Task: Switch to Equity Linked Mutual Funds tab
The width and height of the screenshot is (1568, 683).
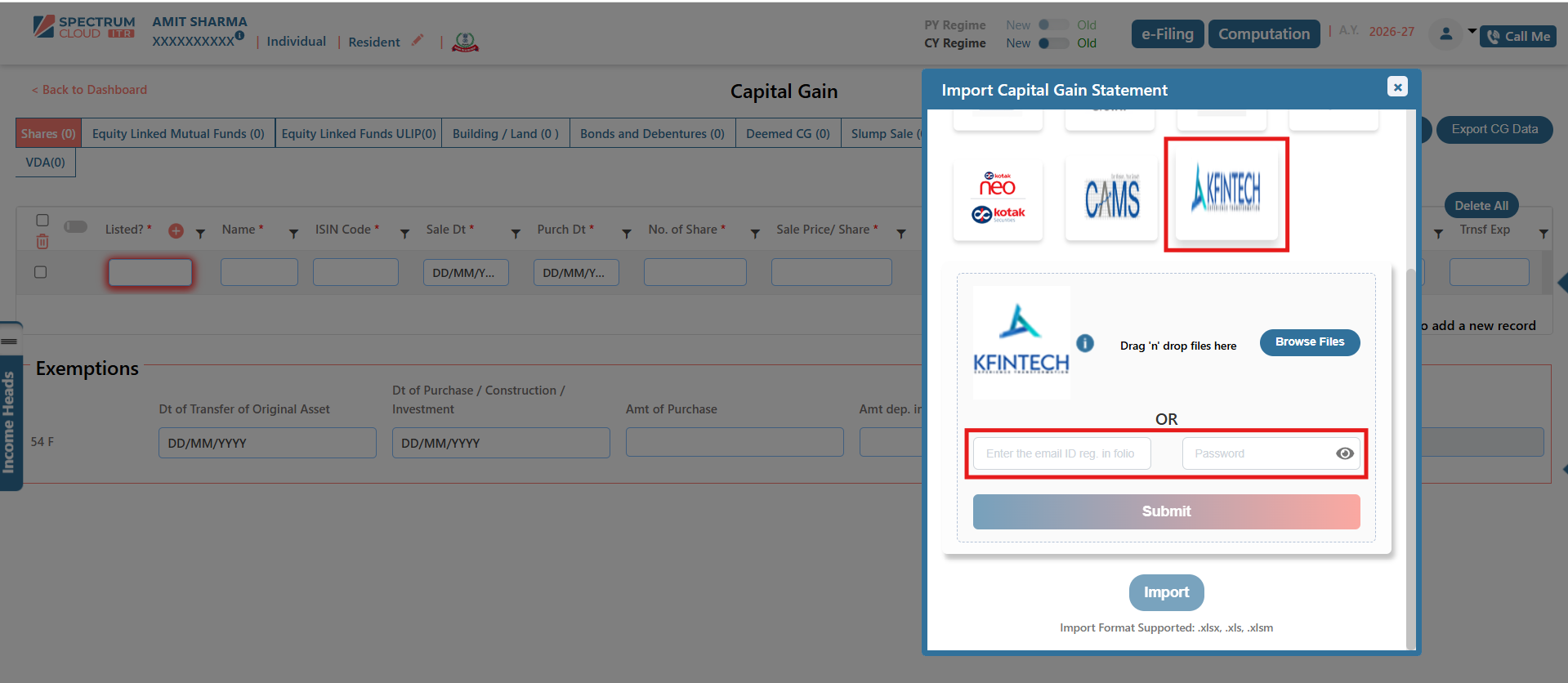Action: 178,134
